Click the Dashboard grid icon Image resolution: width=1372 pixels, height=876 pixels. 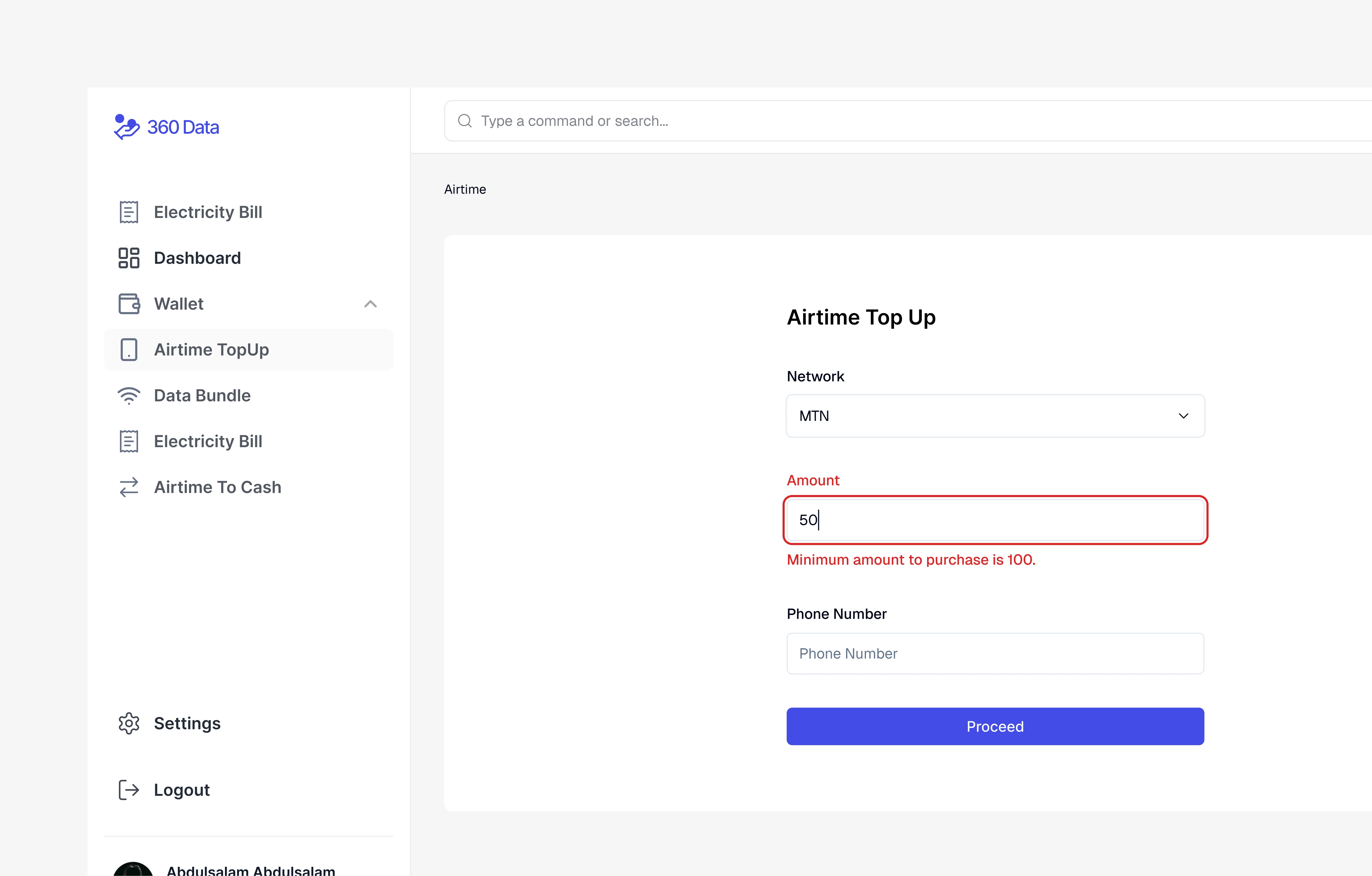129,258
